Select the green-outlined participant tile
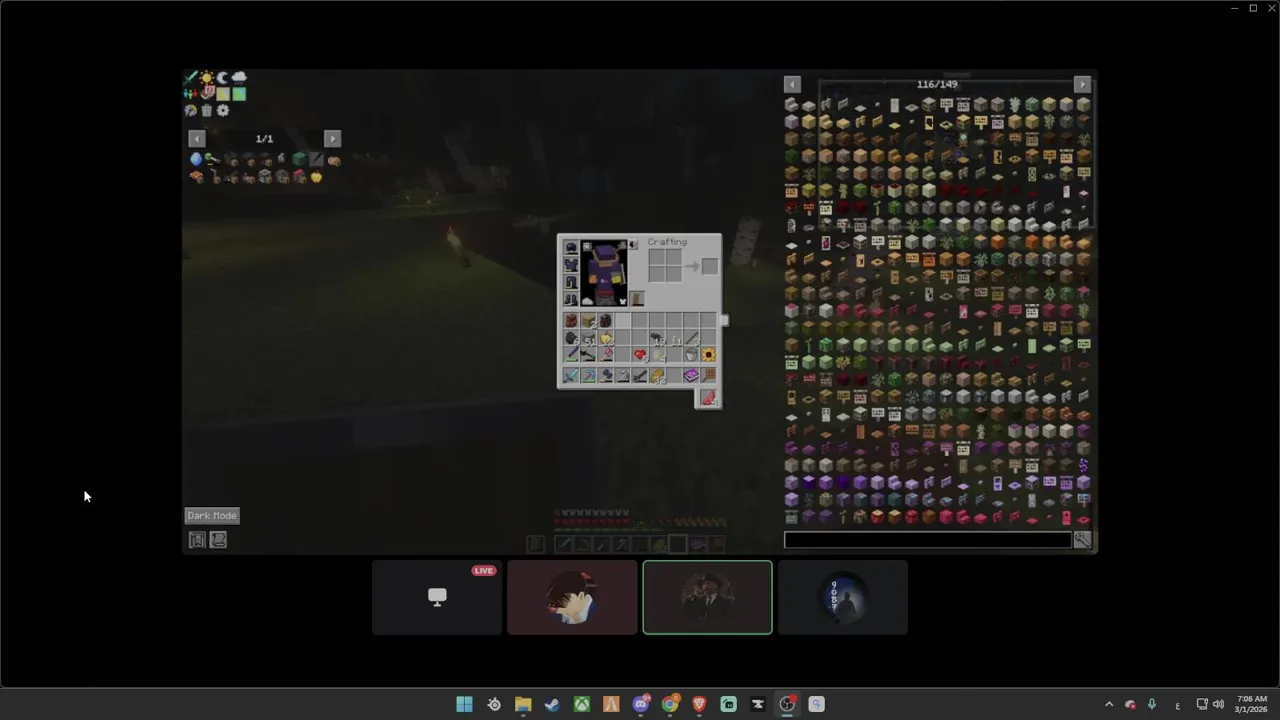Image resolution: width=1280 pixels, height=720 pixels. (x=708, y=597)
